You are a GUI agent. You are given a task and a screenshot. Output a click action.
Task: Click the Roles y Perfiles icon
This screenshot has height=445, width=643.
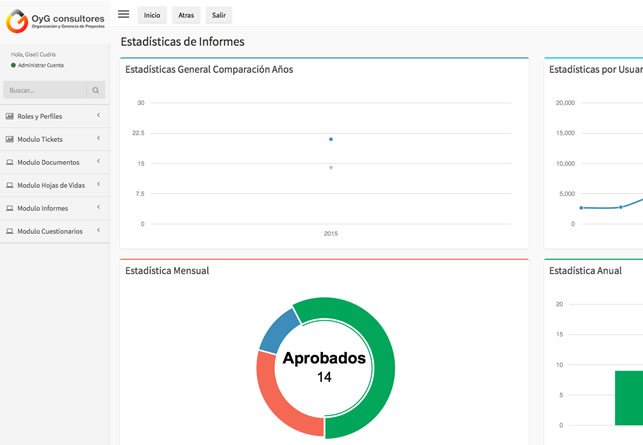[10, 116]
